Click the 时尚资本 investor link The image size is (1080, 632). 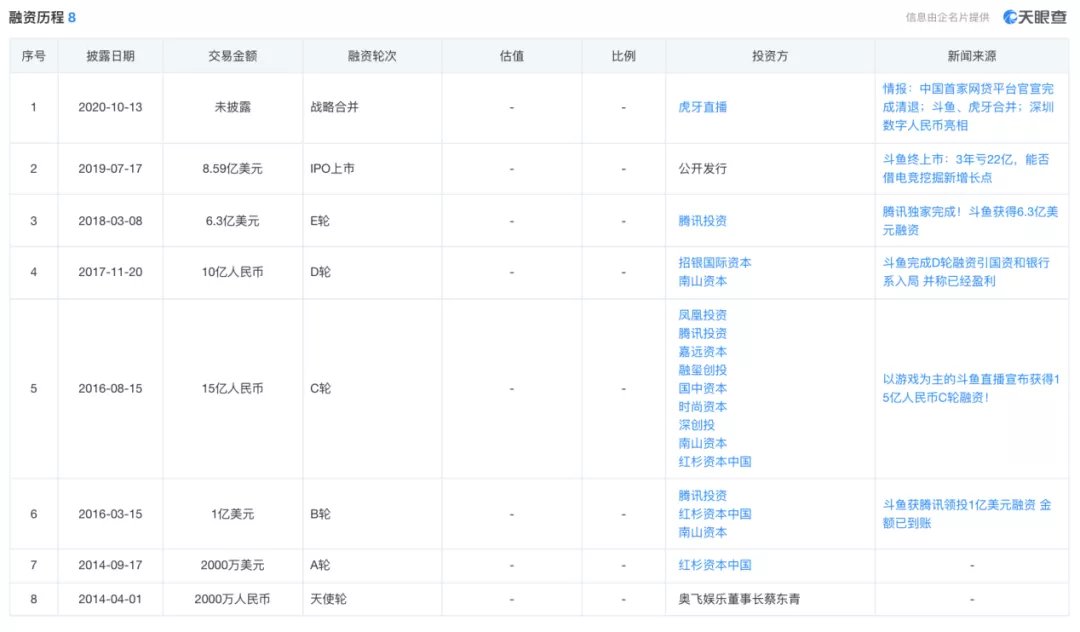pos(703,407)
